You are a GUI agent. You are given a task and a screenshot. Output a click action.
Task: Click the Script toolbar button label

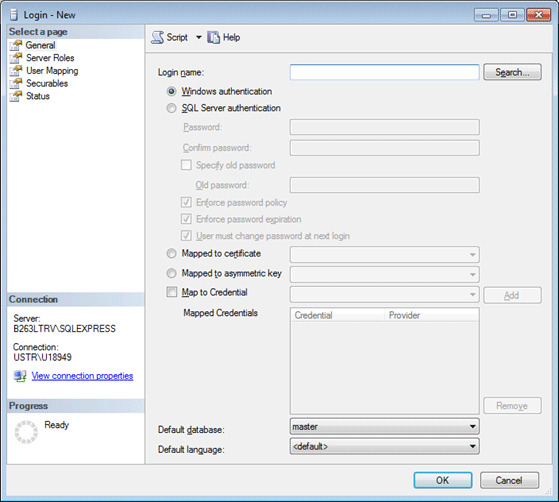pos(177,37)
